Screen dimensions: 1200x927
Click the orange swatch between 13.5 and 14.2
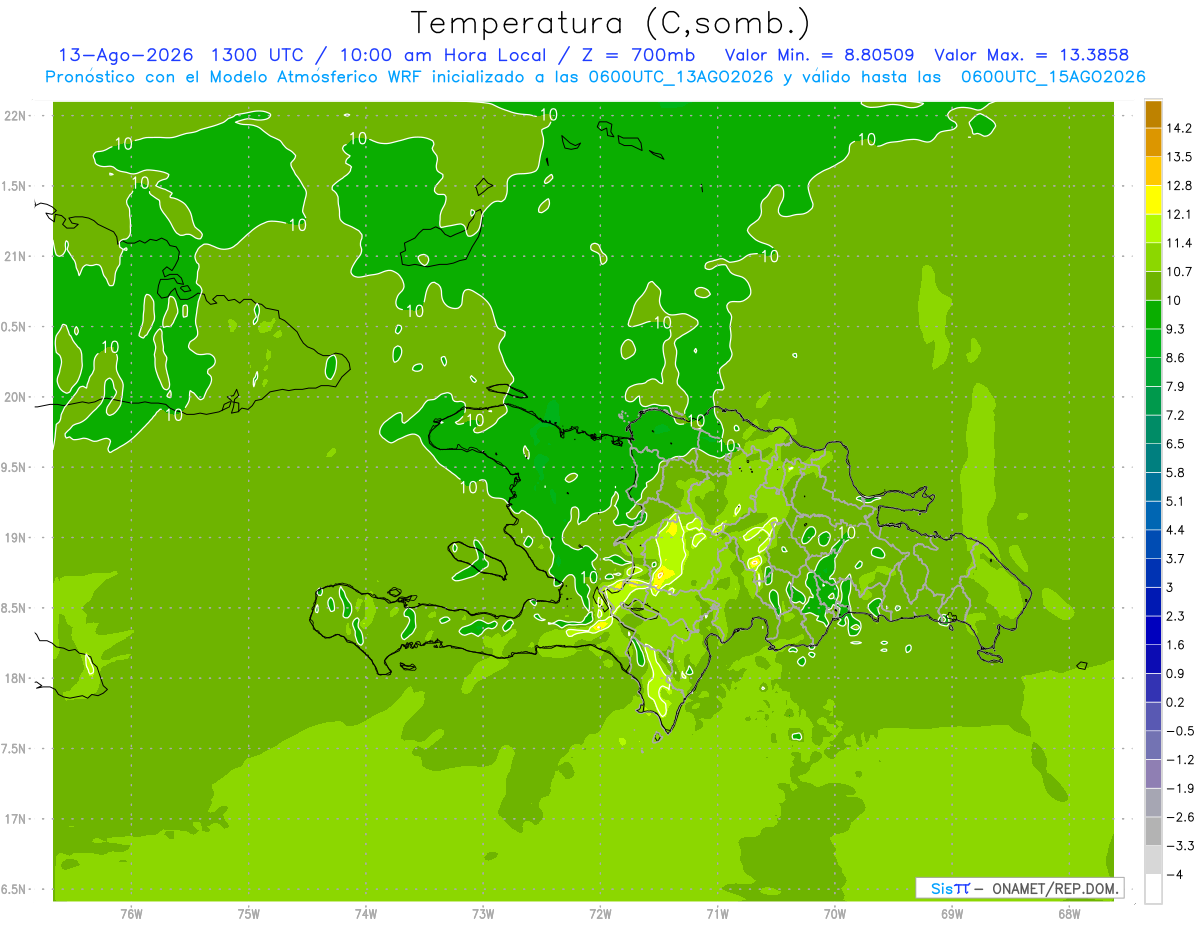pos(1153,143)
